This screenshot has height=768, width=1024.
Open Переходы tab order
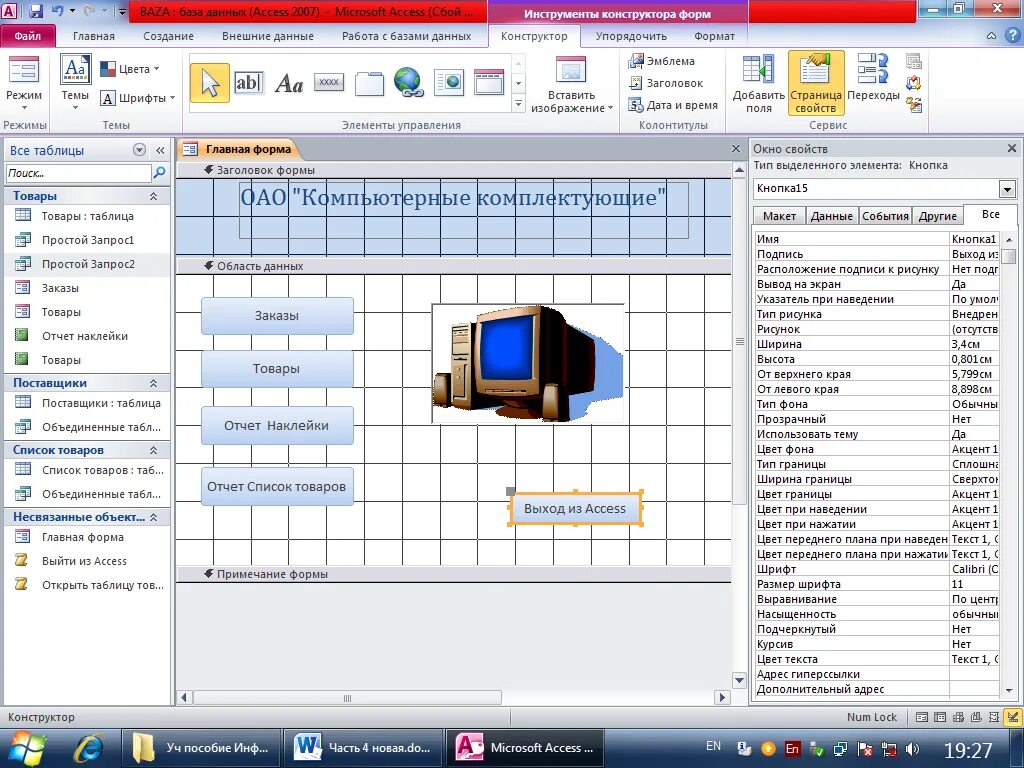tap(873, 78)
